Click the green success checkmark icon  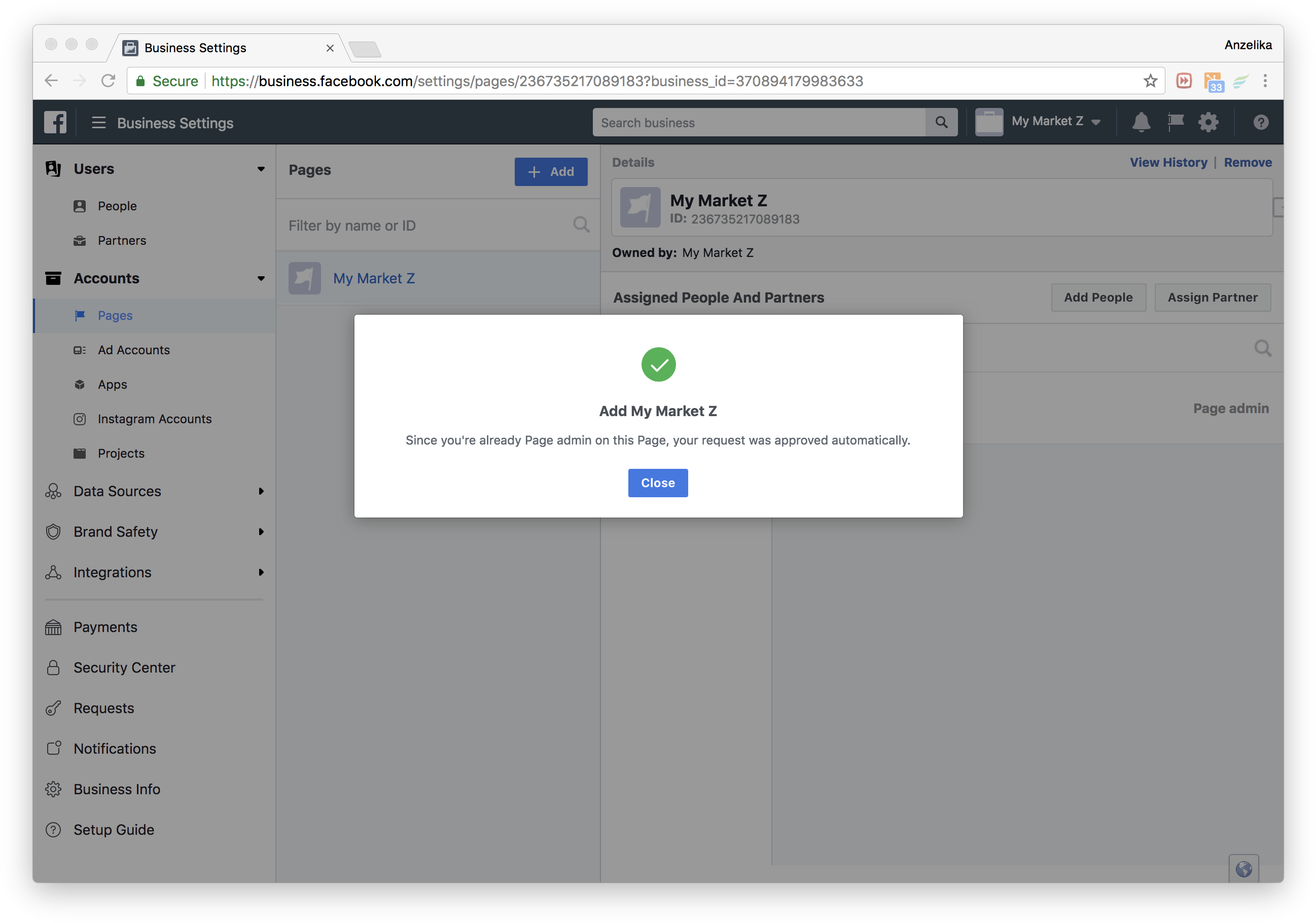tap(658, 364)
